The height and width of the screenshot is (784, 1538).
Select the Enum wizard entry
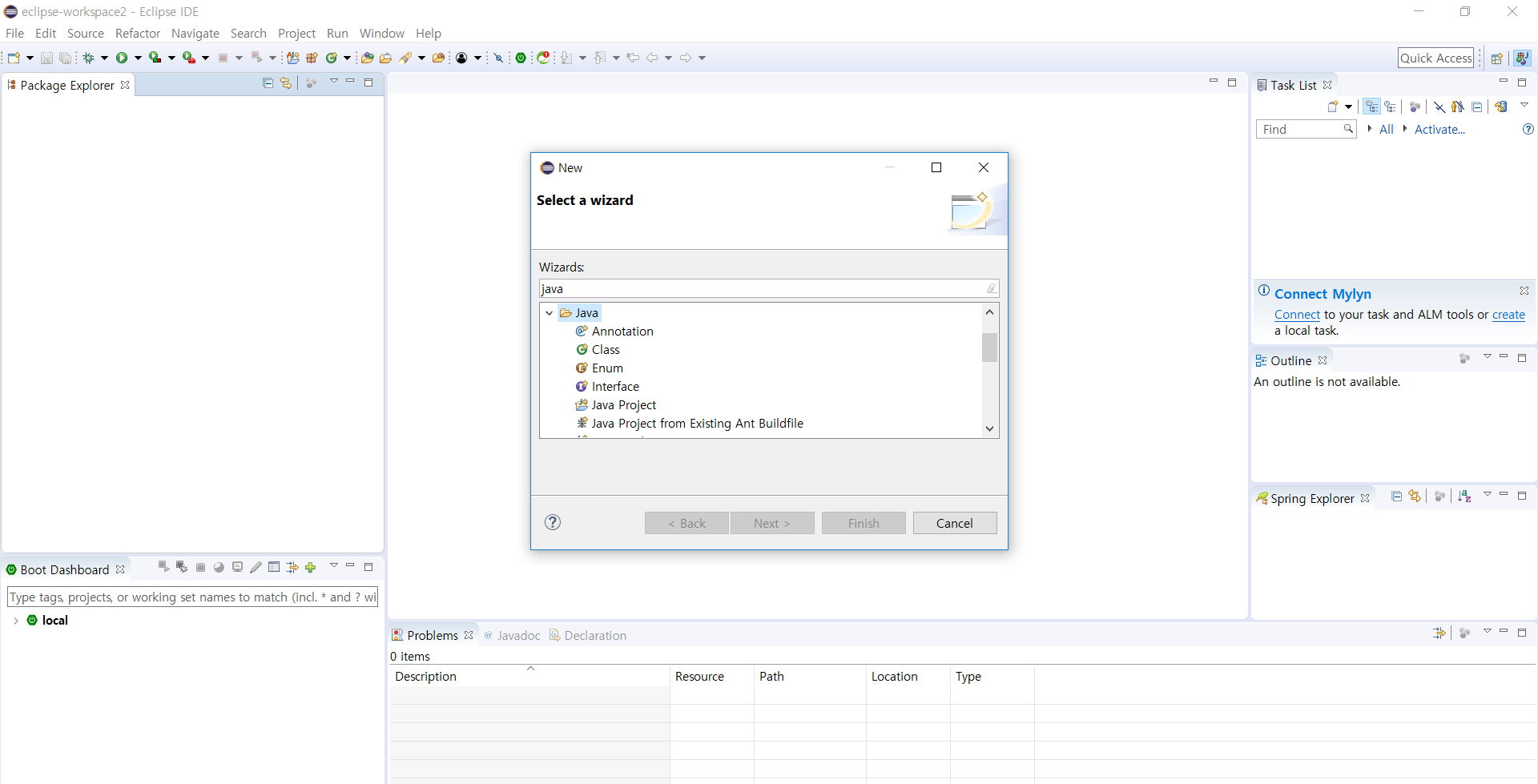pyautogui.click(x=606, y=368)
